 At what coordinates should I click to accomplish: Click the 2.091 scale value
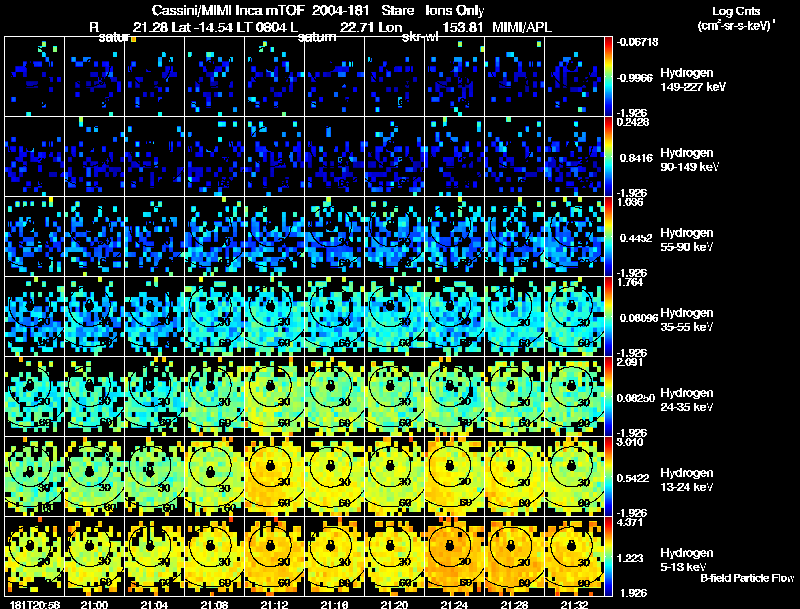point(630,362)
